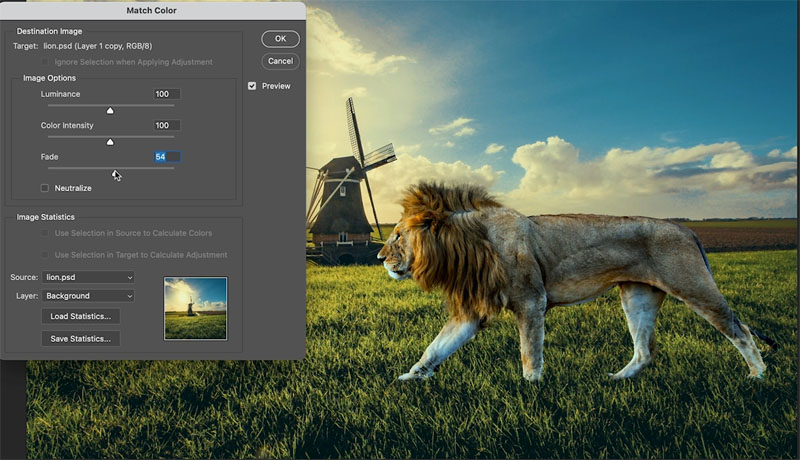Click the Match Color title bar text

click(x=152, y=10)
